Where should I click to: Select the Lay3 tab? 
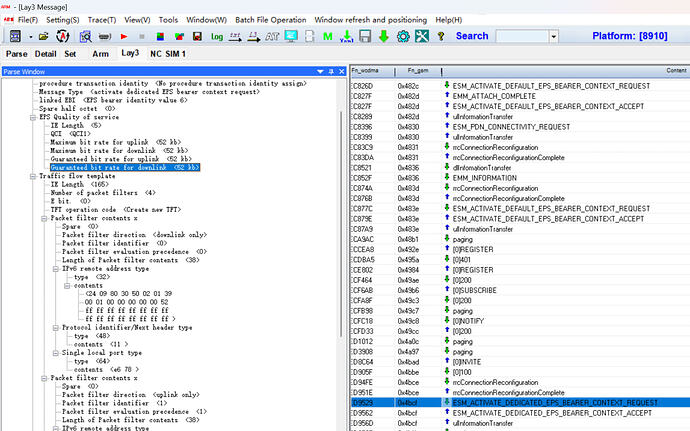[130, 53]
